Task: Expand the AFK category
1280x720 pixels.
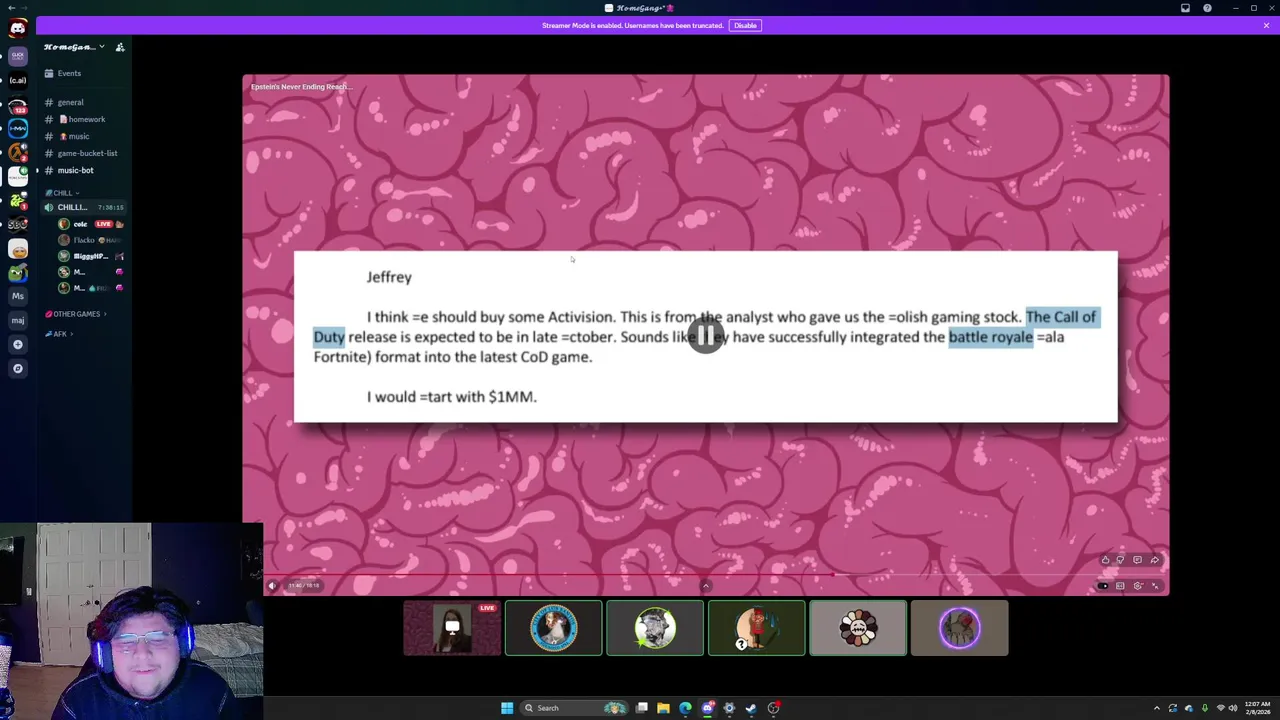Action: 59,334
